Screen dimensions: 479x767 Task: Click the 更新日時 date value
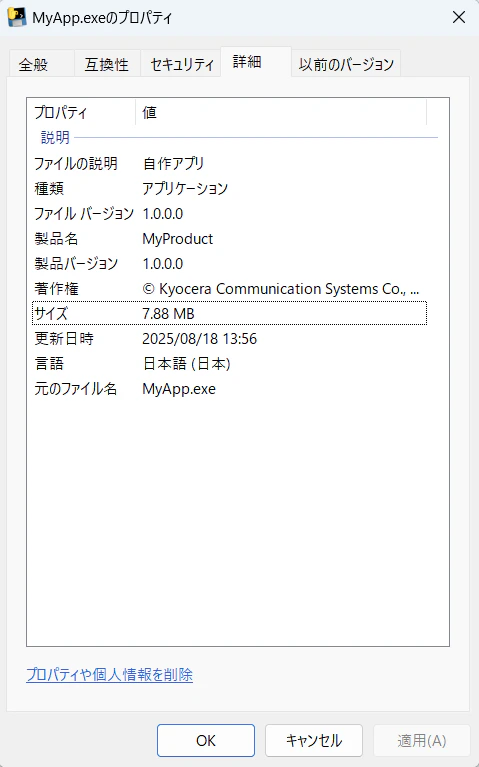[x=199, y=338]
